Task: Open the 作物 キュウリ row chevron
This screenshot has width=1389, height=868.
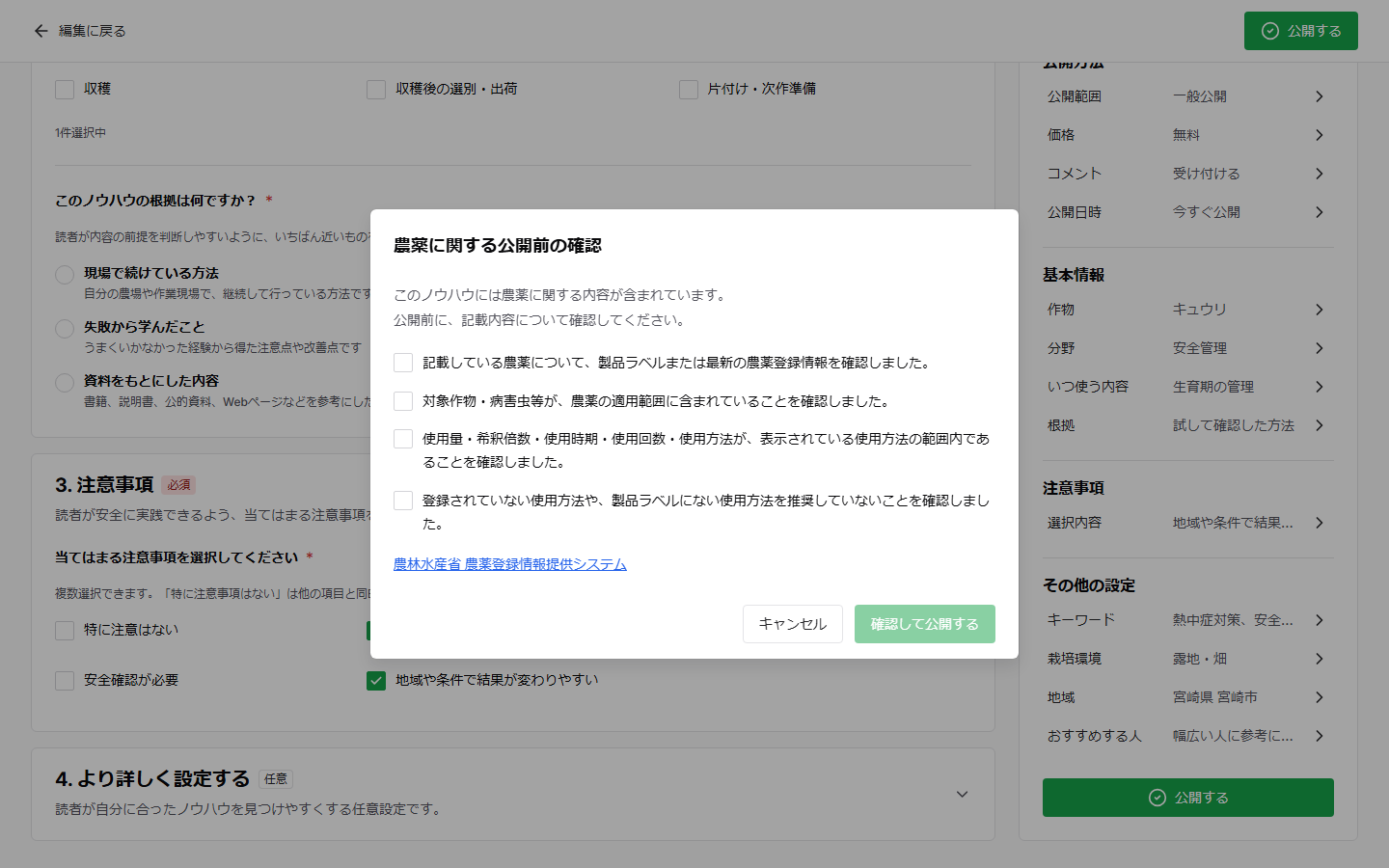Action: (1320, 310)
